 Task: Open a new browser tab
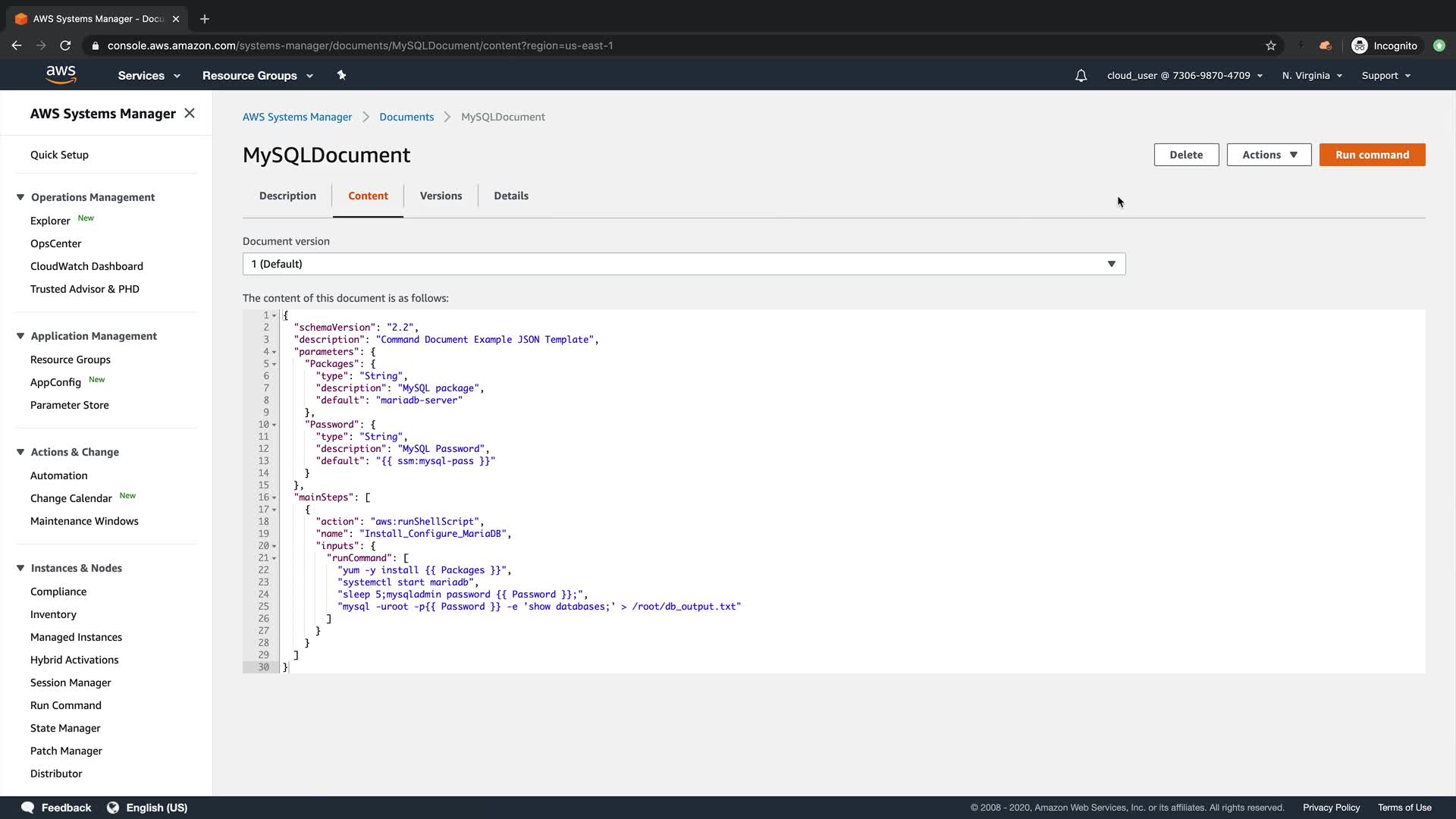point(205,19)
